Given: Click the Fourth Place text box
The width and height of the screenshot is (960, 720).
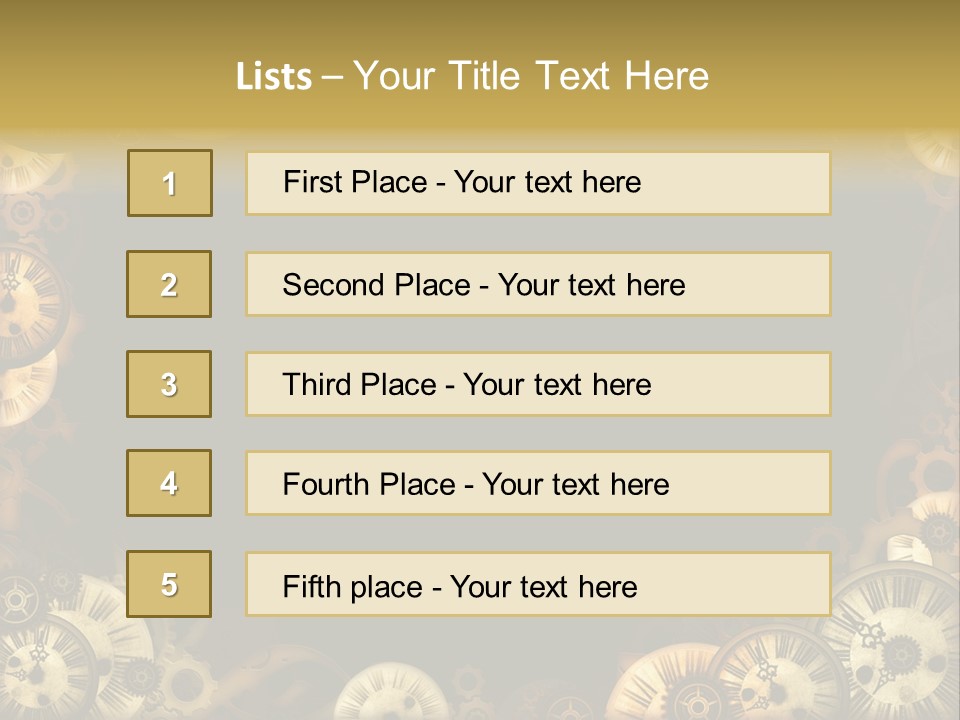Looking at the screenshot, I should pos(538,483).
